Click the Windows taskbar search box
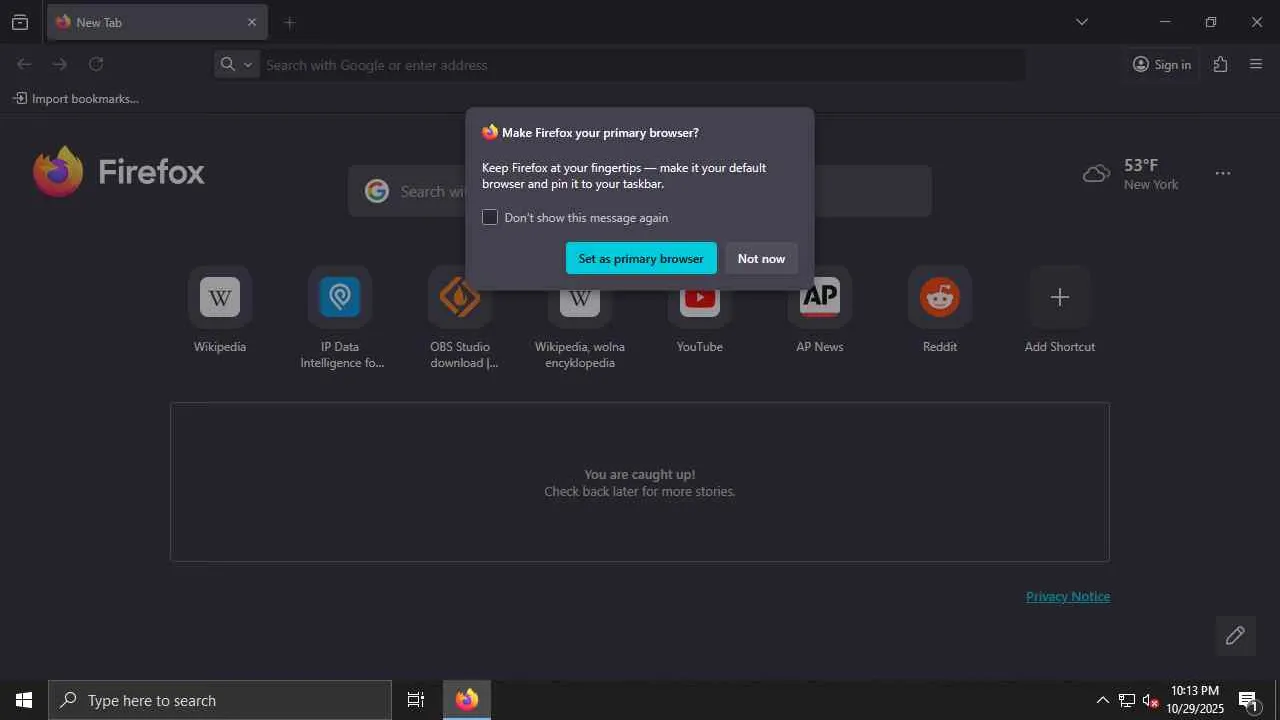1280x720 pixels. point(220,700)
